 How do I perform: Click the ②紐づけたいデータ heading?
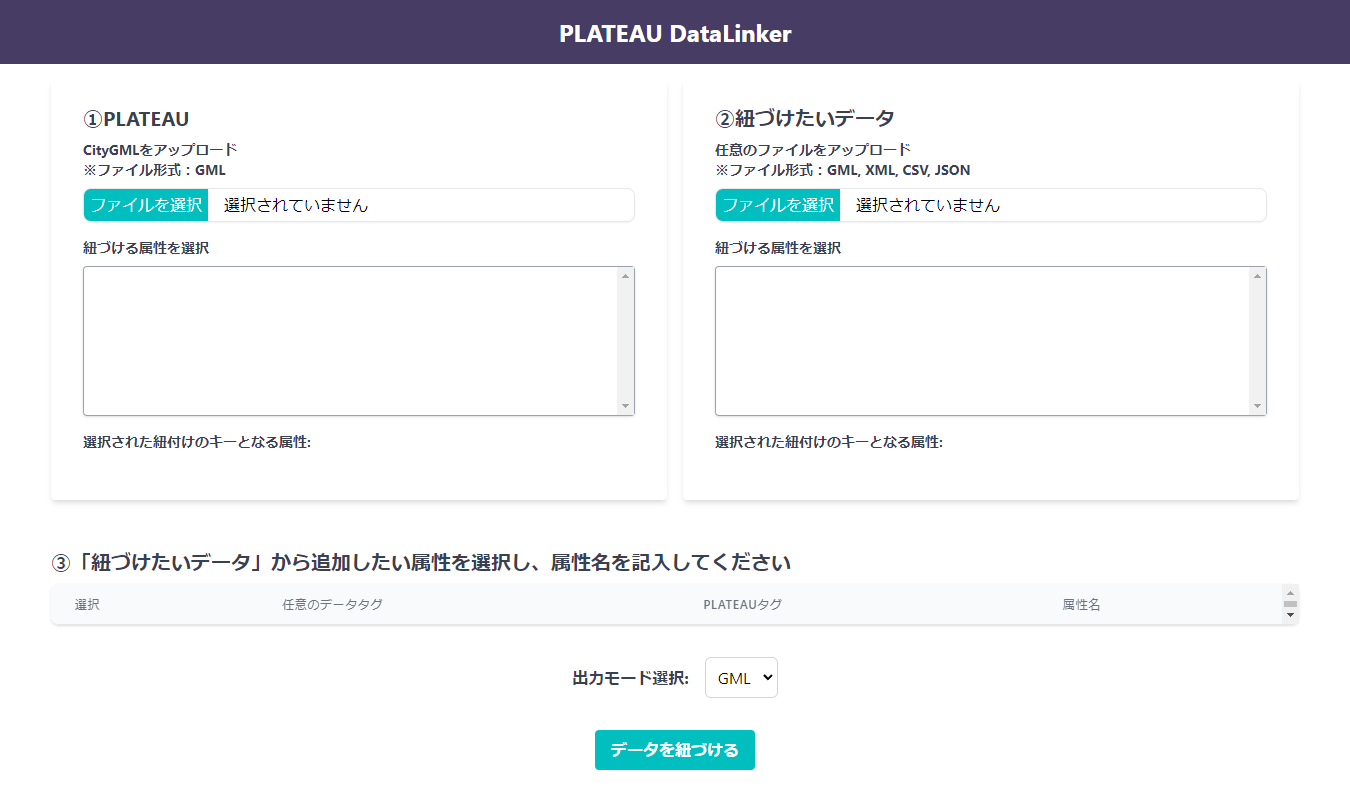805,119
